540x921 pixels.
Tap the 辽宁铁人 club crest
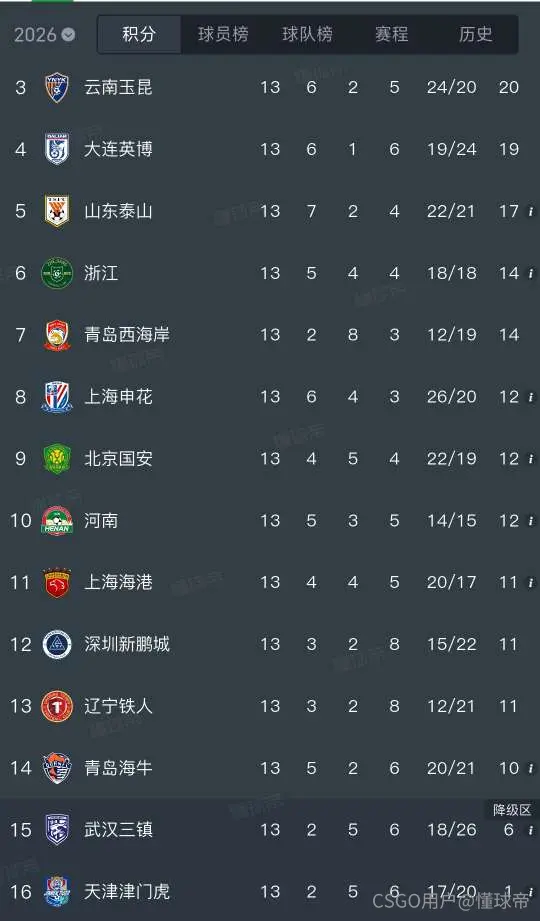(57, 706)
